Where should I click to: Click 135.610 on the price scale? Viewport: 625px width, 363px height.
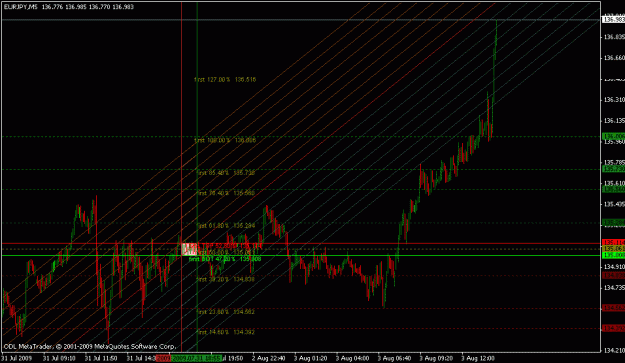tap(614, 183)
